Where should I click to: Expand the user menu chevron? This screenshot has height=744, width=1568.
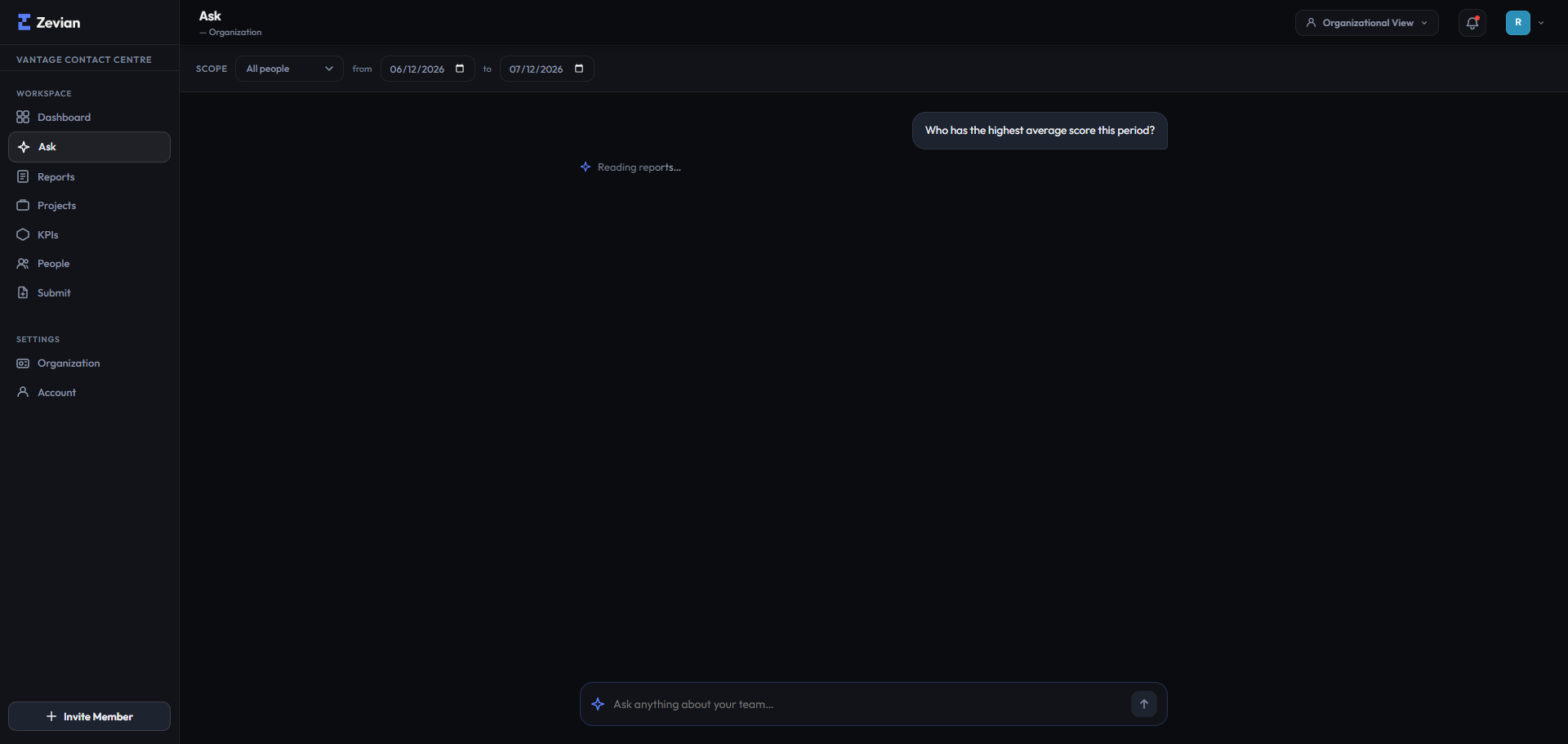[x=1541, y=23]
